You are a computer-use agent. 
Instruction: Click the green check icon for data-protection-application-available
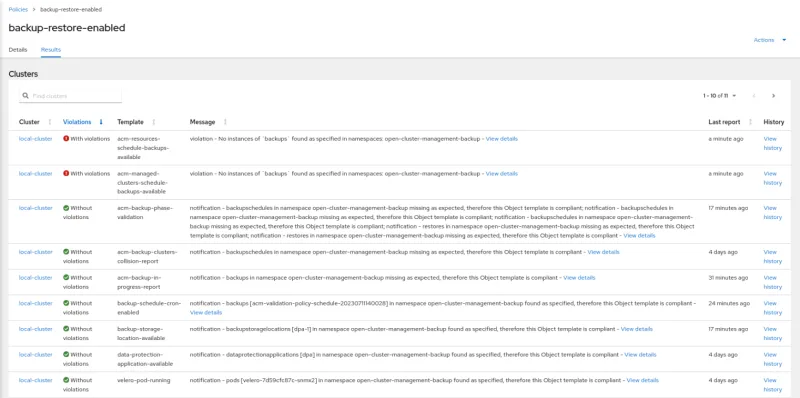pyautogui.click(x=66, y=355)
